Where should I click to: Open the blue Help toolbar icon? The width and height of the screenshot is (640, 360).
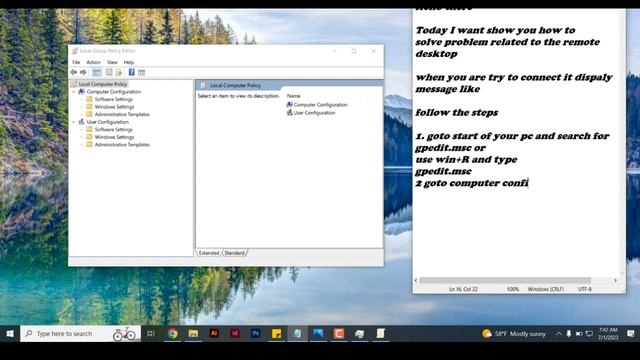[131, 72]
